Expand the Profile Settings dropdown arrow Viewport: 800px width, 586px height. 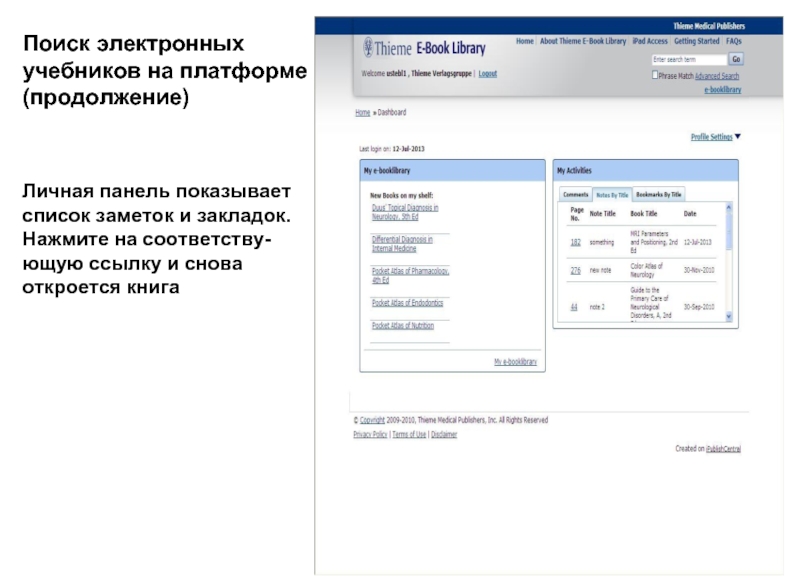(x=737, y=136)
